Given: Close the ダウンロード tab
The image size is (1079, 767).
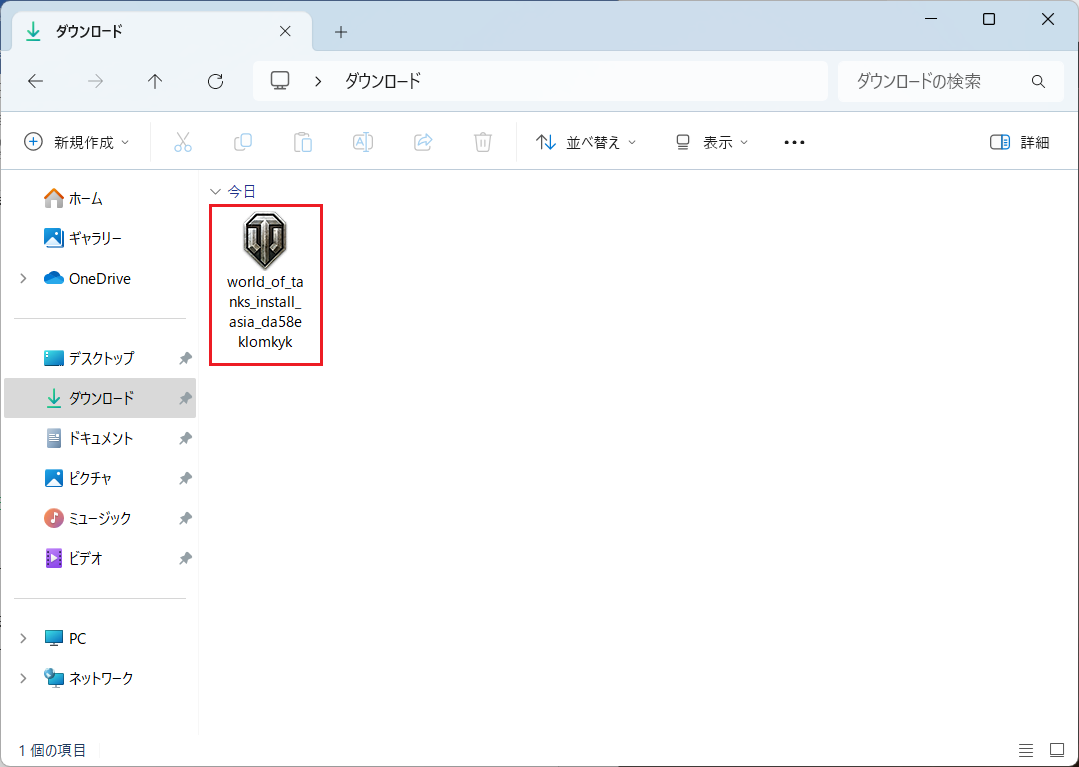Looking at the screenshot, I should click(x=285, y=32).
